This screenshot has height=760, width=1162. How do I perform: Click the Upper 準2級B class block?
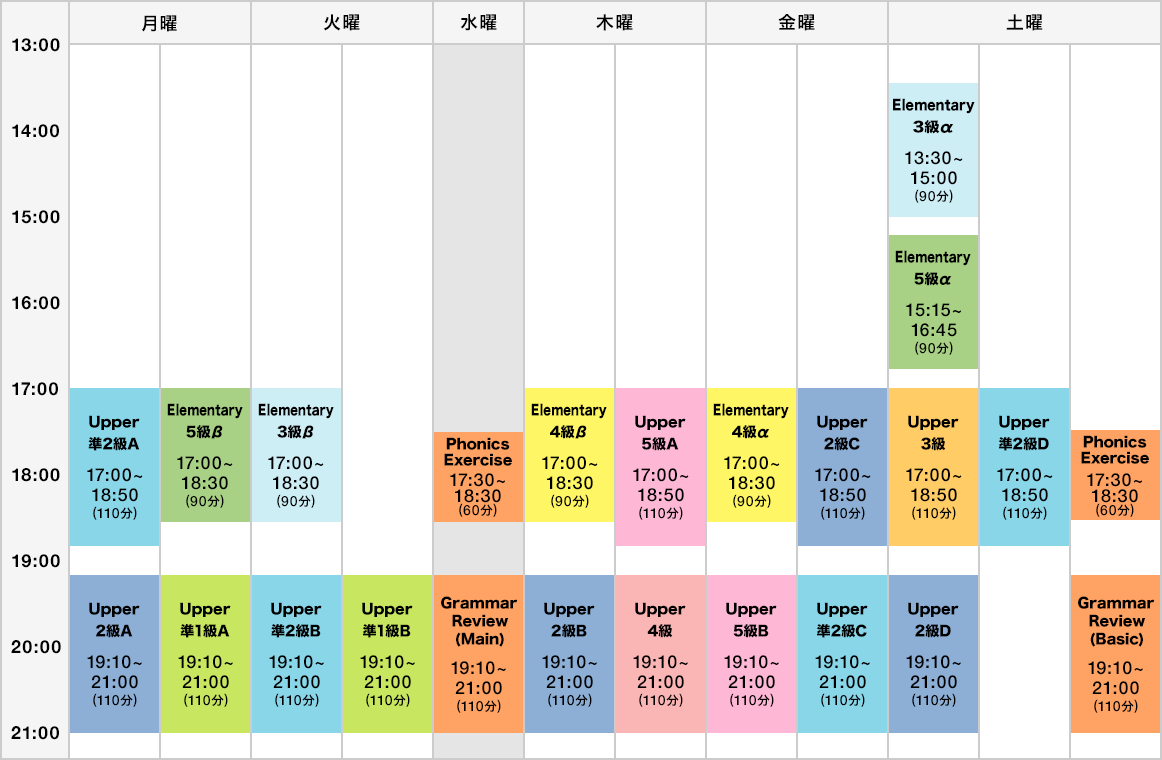[296, 653]
